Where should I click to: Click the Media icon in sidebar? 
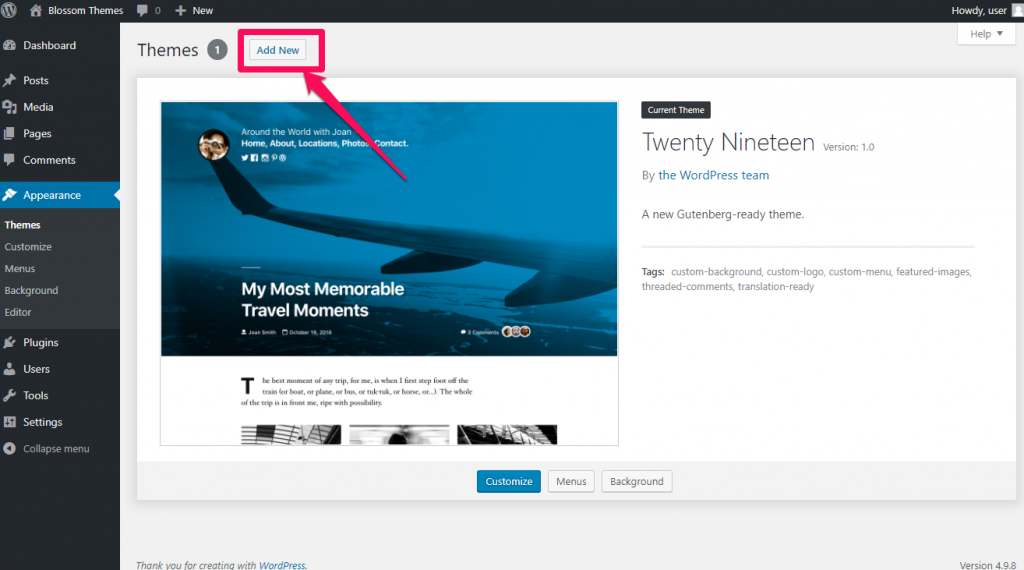(10, 107)
